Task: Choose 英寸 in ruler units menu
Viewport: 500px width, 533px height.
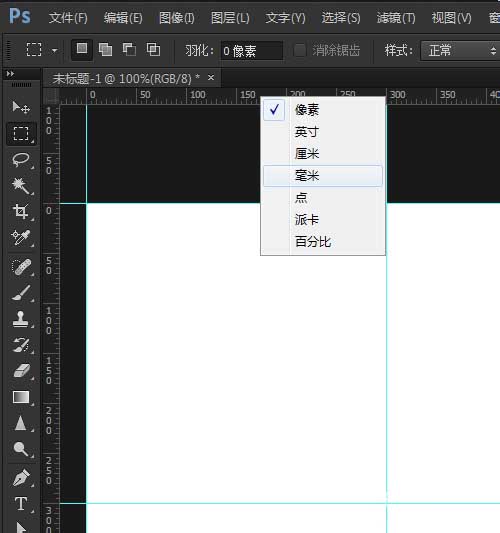Action: click(323, 132)
